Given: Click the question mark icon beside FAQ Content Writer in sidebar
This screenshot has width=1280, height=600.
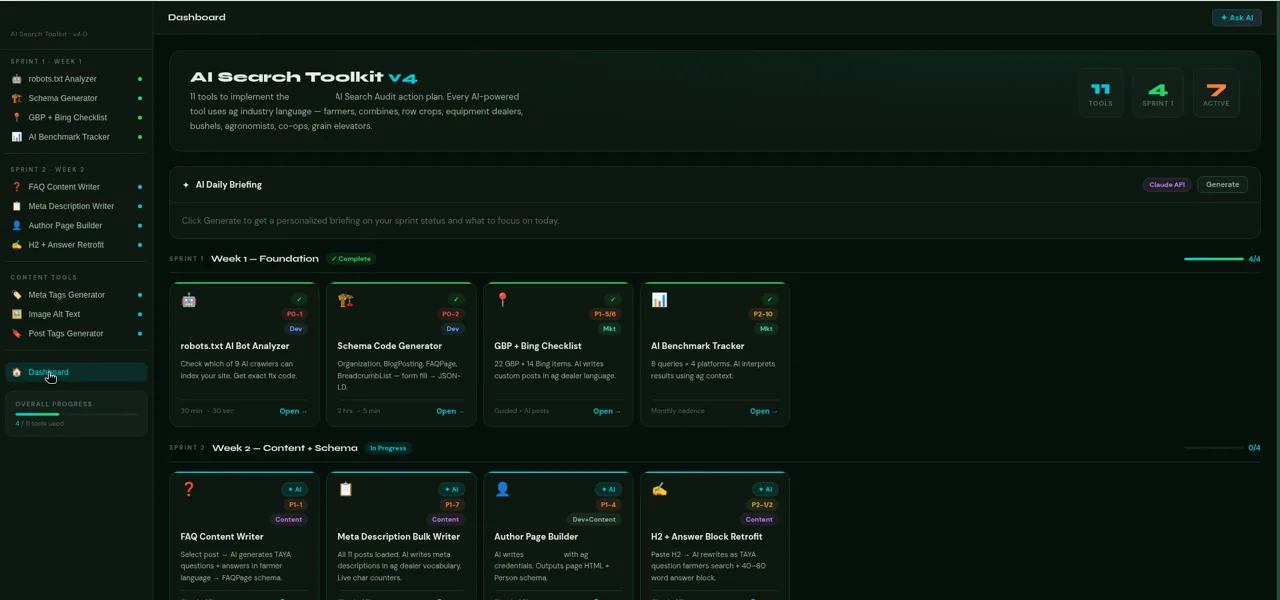Looking at the screenshot, I should 16,187.
